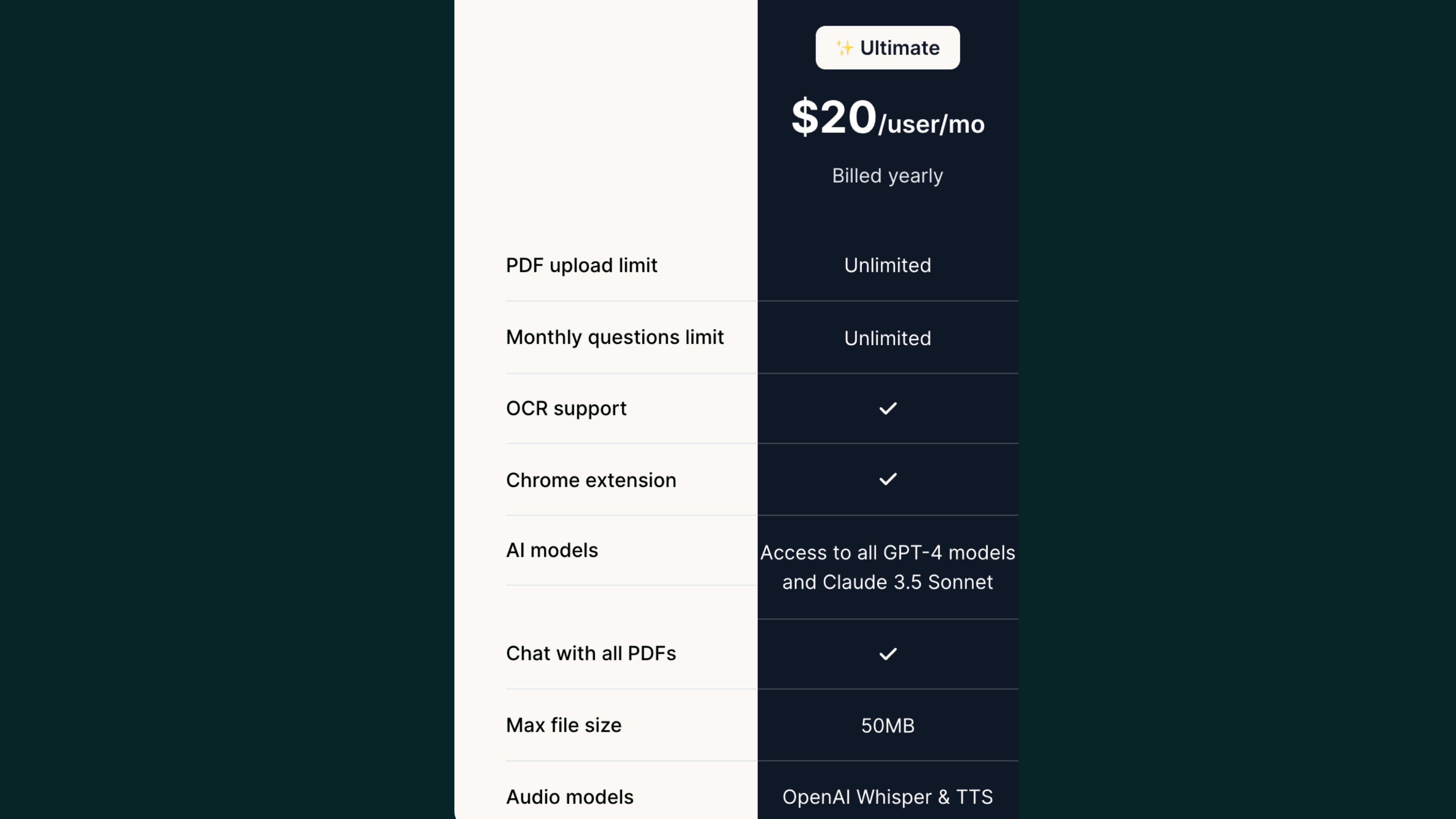Viewport: 1456px width, 819px height.
Task: Click the OCR support row label
Action: pos(566,408)
